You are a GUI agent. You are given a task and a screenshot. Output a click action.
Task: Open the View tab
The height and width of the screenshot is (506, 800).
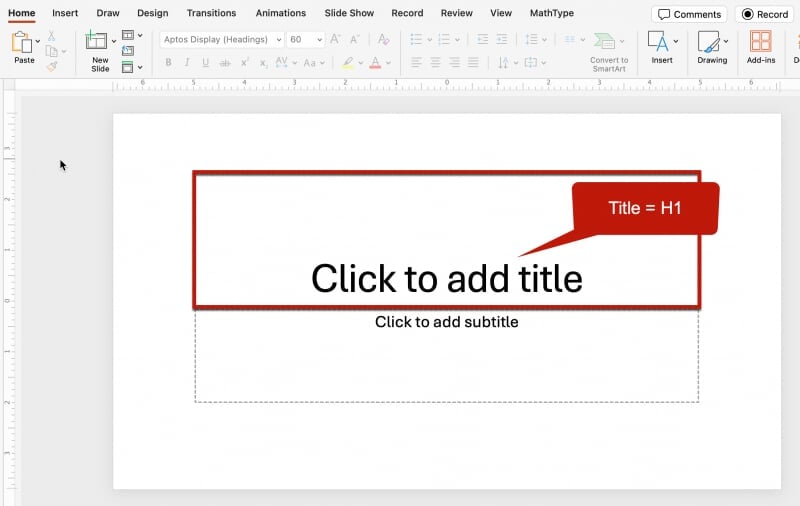pyautogui.click(x=501, y=13)
